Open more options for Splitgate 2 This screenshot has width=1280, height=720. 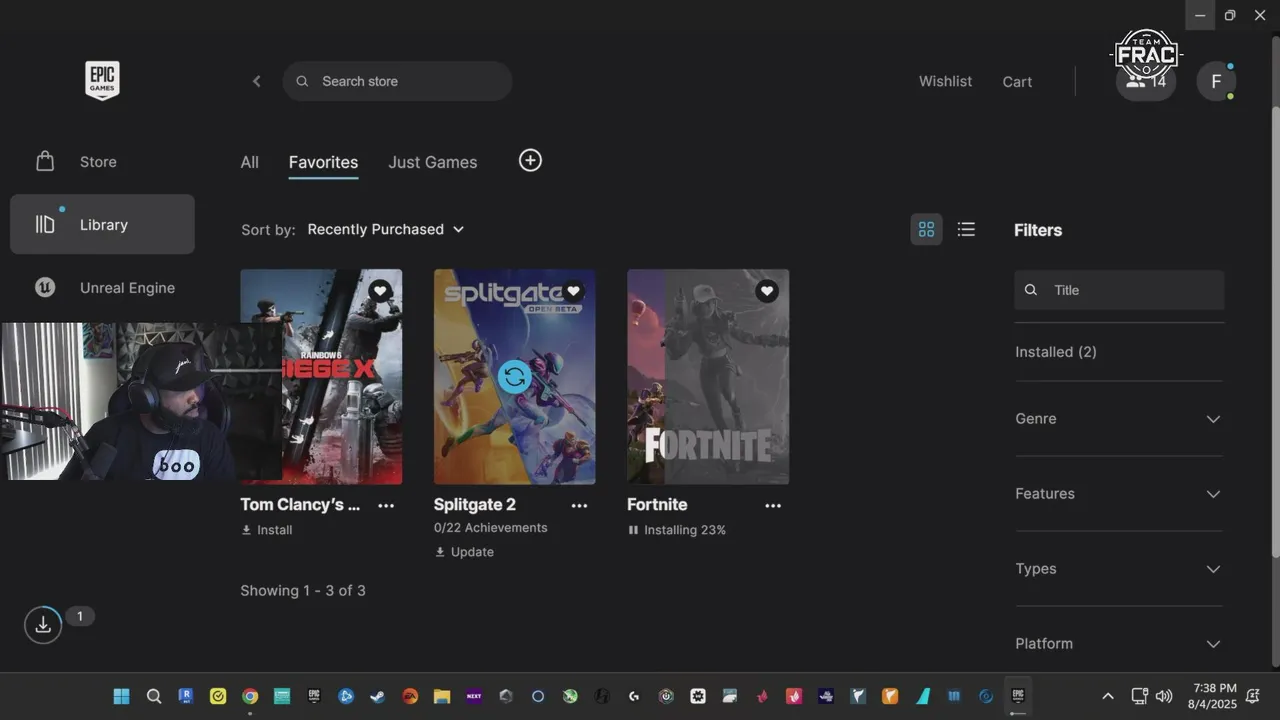tap(579, 506)
